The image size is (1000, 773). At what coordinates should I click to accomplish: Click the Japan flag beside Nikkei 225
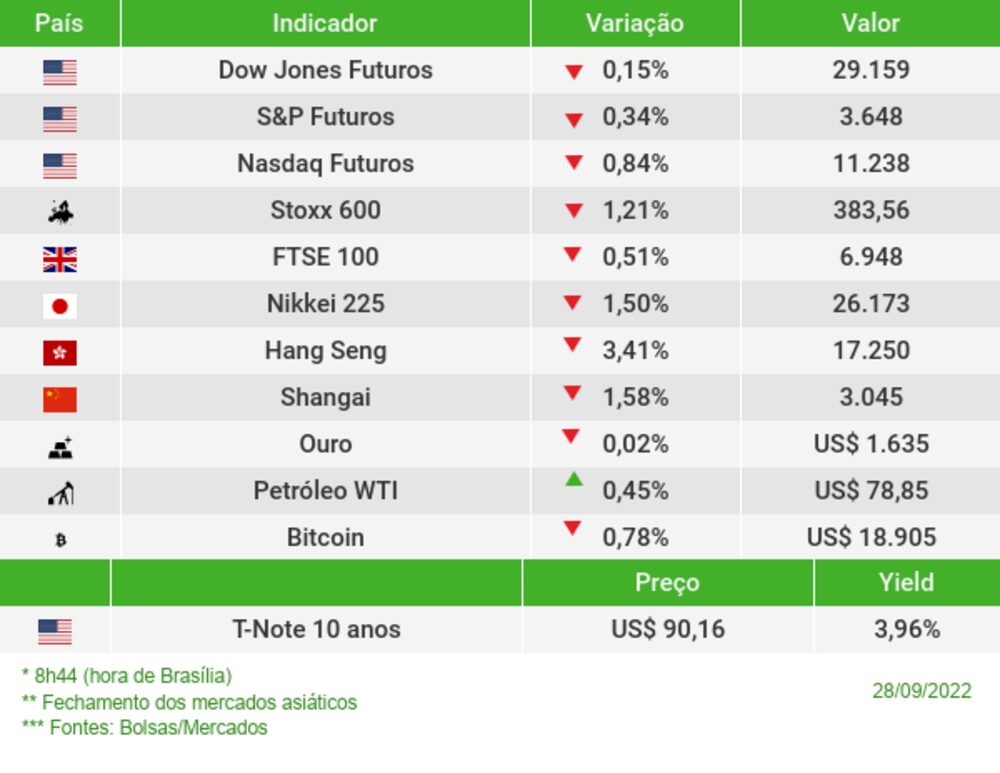pyautogui.click(x=60, y=306)
